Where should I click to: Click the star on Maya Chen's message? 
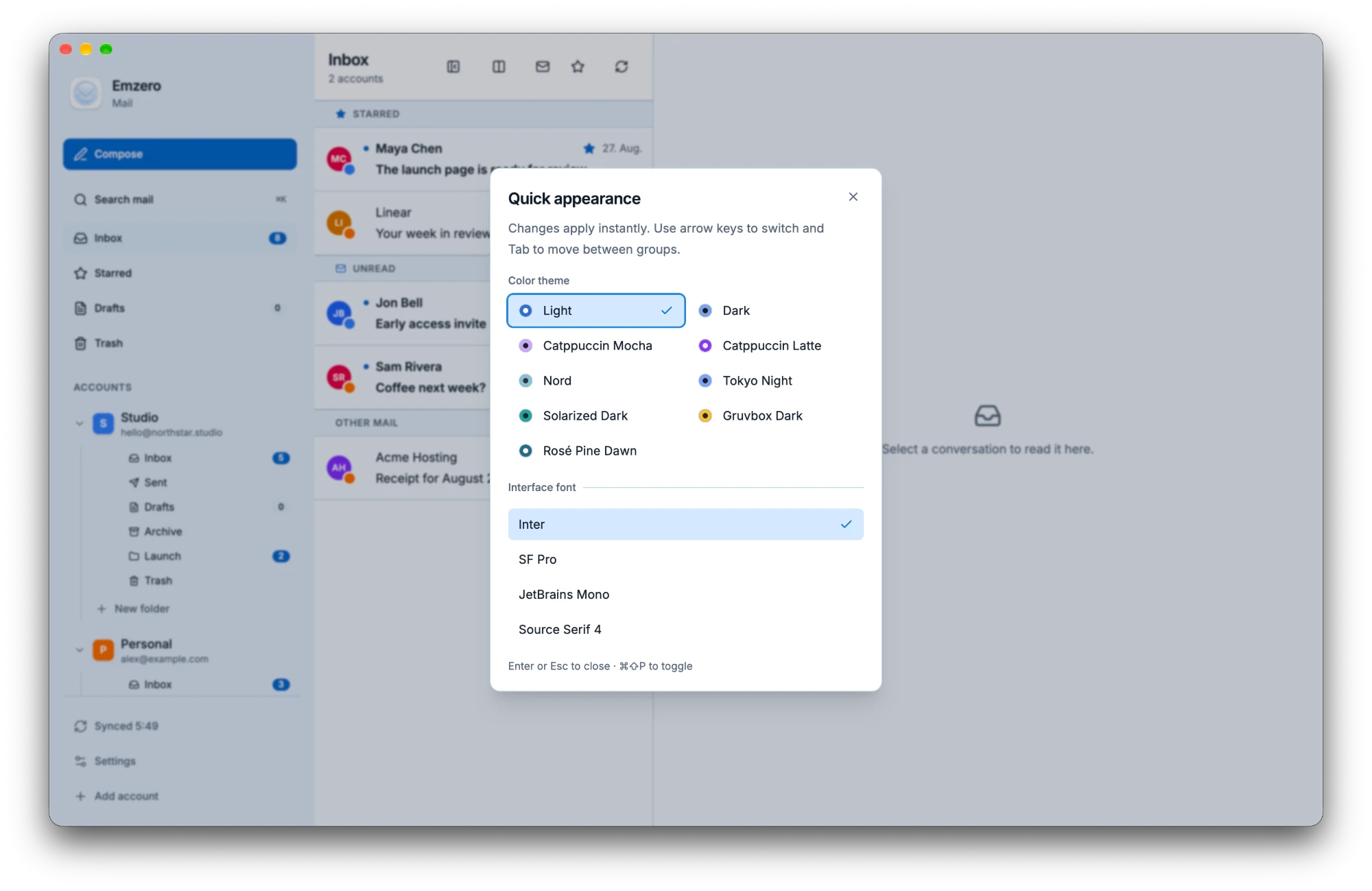(589, 148)
